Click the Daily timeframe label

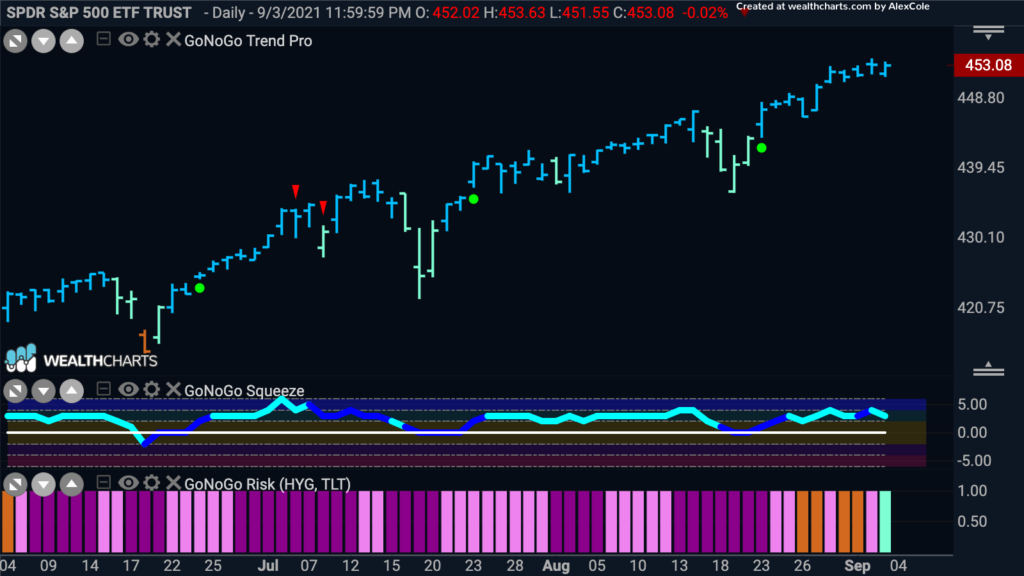point(228,12)
